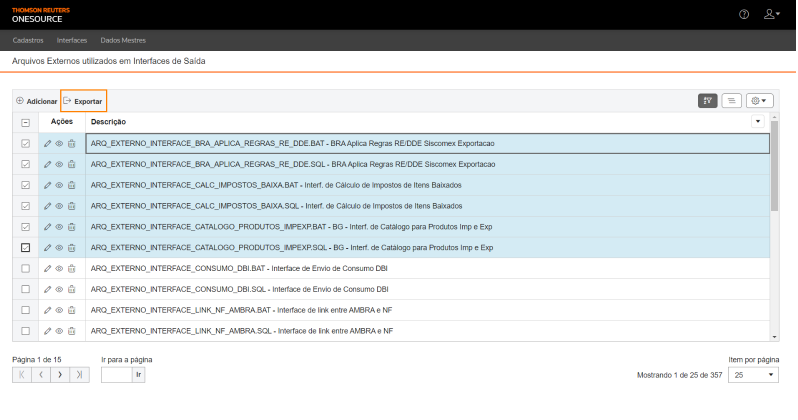Edit the CALC_IMPOSTOS_BAIXA.BAT row with pencil icon

(47, 185)
